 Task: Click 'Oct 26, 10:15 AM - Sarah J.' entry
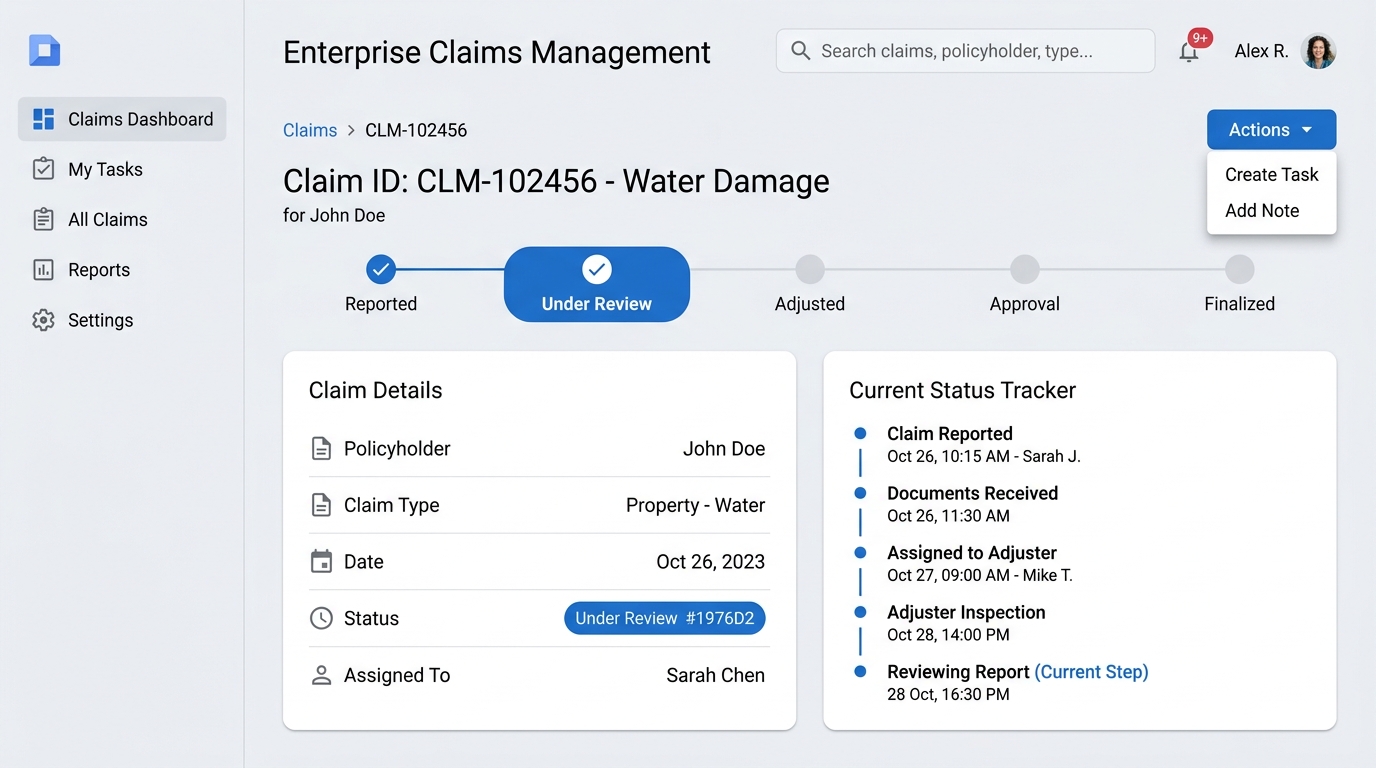(984, 456)
